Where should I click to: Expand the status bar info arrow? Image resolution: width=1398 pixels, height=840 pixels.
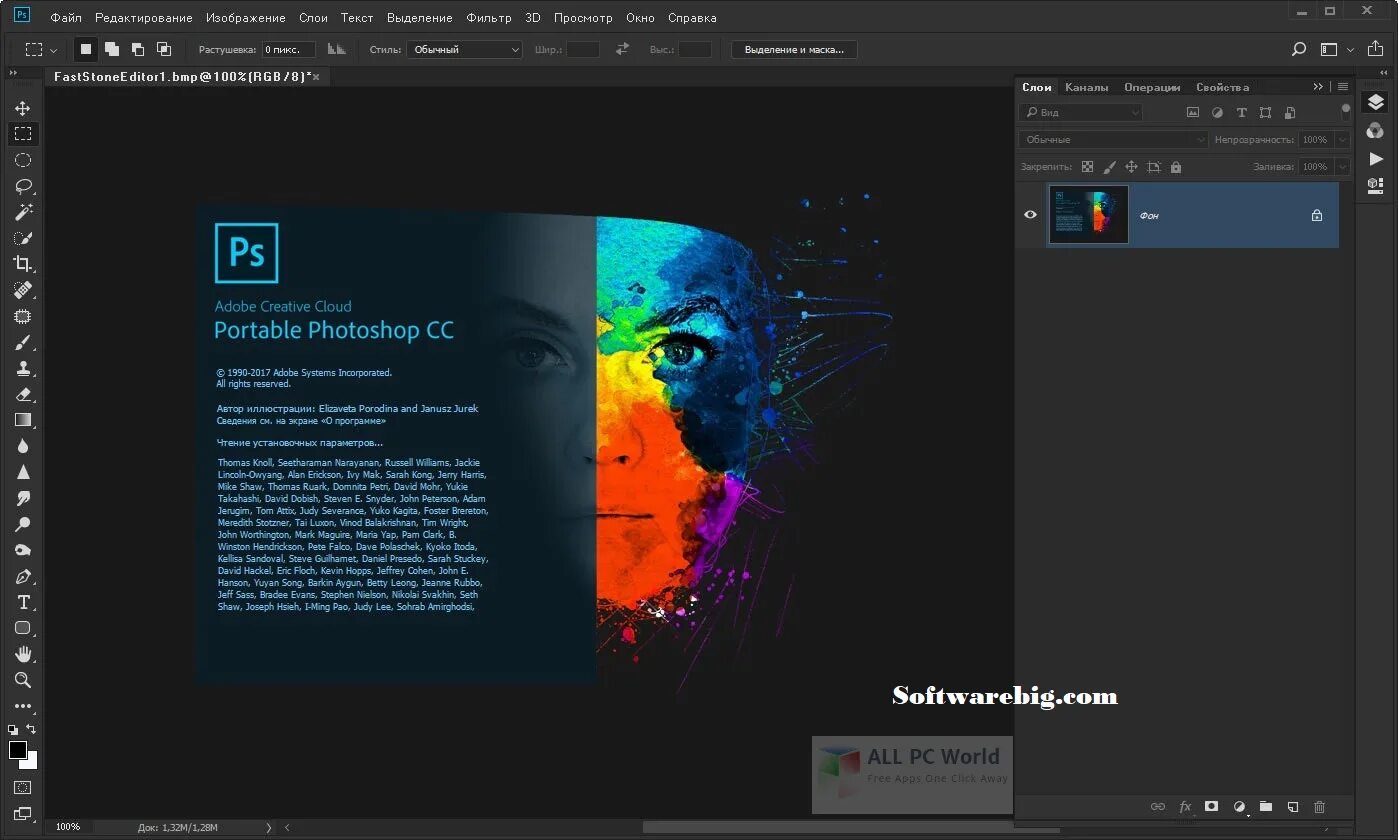tap(268, 828)
